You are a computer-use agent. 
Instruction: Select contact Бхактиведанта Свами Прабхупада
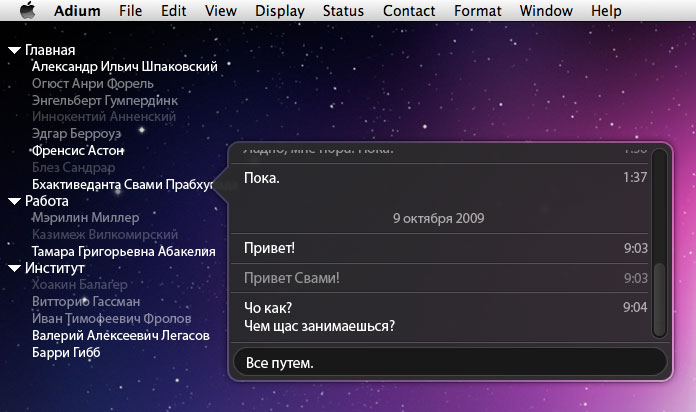[122, 185]
